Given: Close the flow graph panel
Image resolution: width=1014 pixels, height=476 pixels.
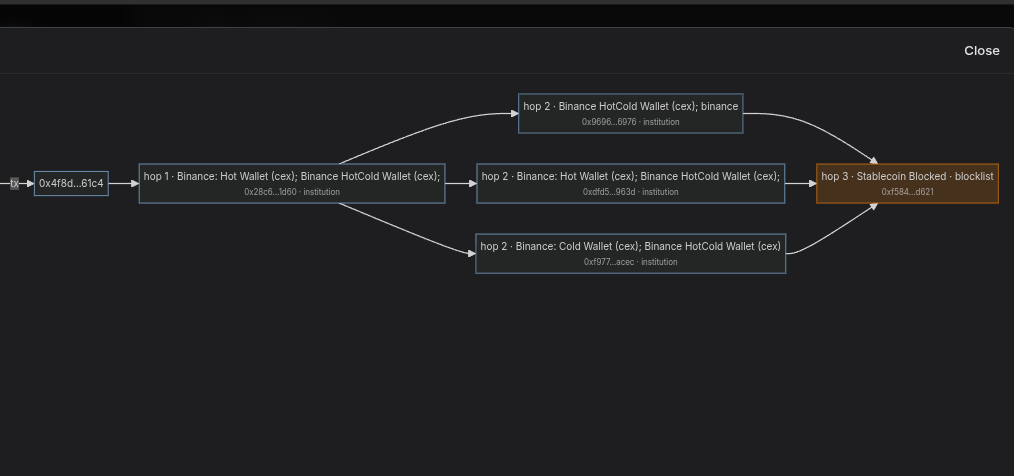Looking at the screenshot, I should tap(981, 50).
